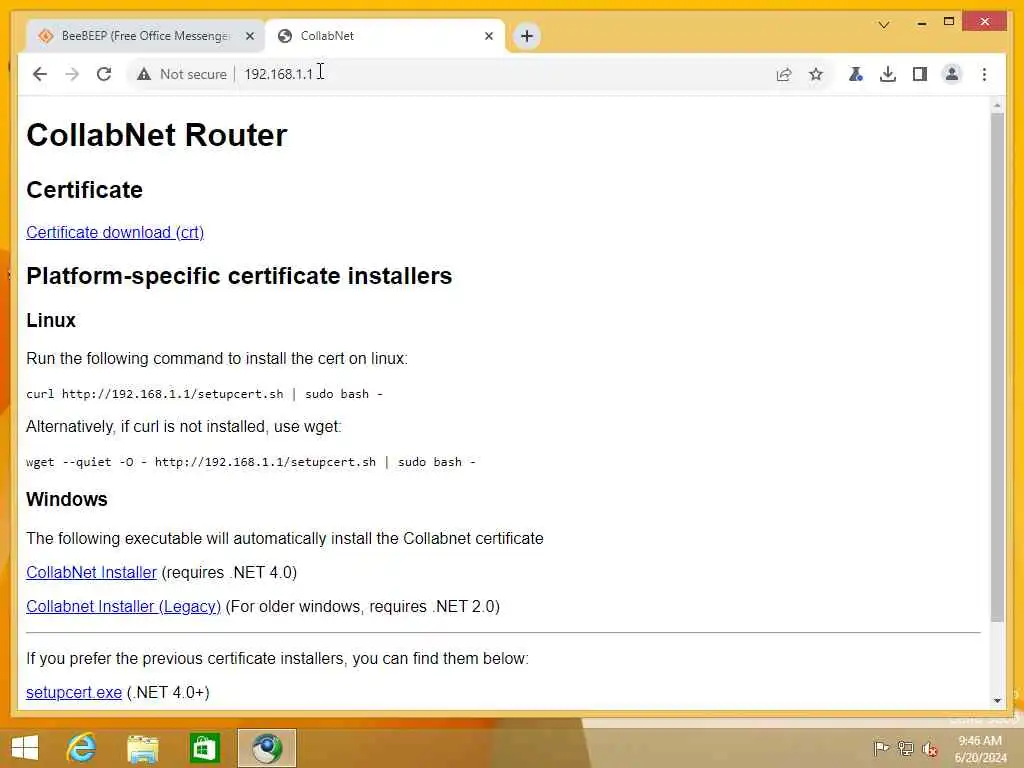1024x768 pixels.
Task: Click the muted volume tray icon
Action: point(930,748)
